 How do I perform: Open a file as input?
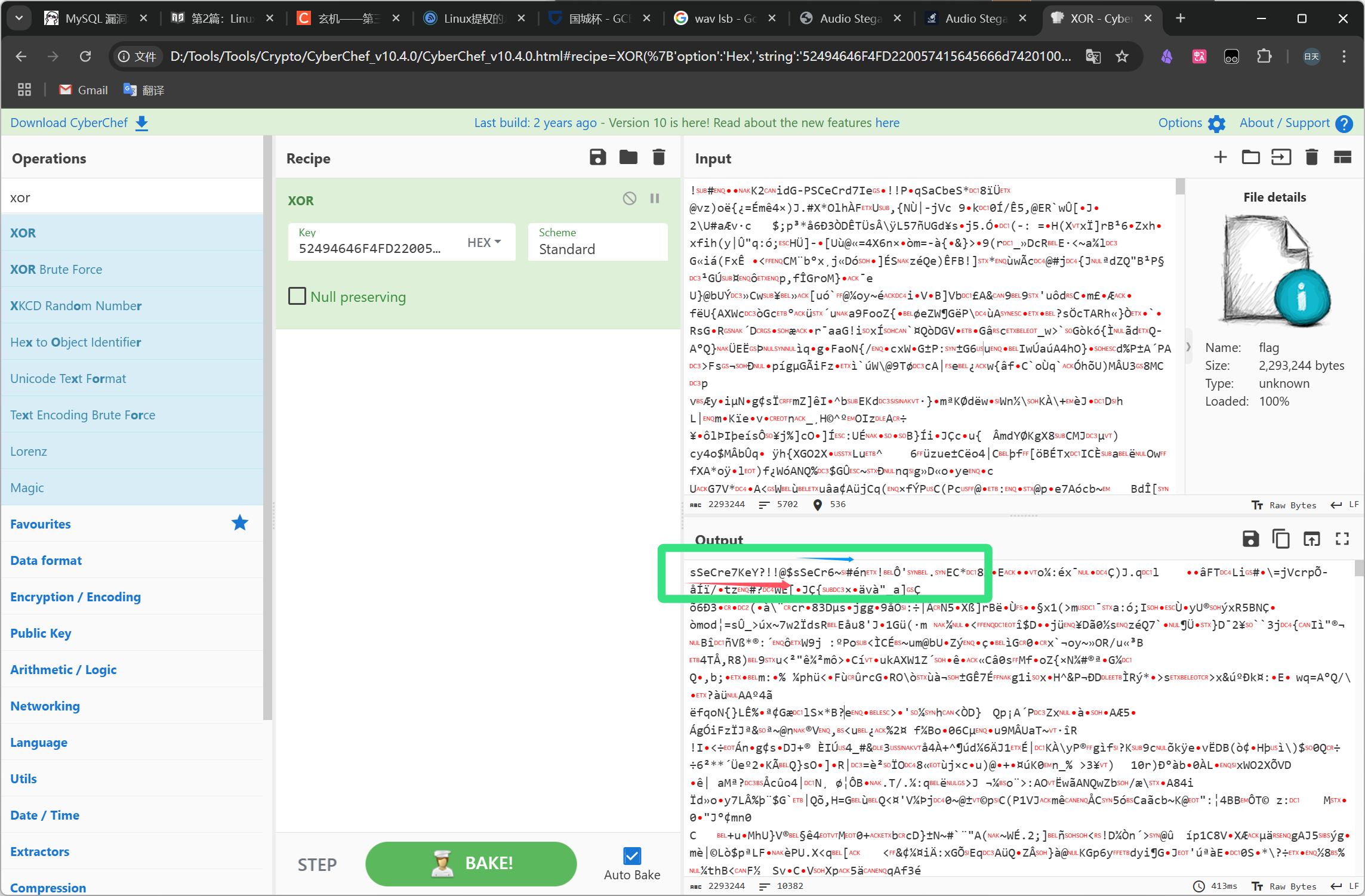coord(1281,157)
